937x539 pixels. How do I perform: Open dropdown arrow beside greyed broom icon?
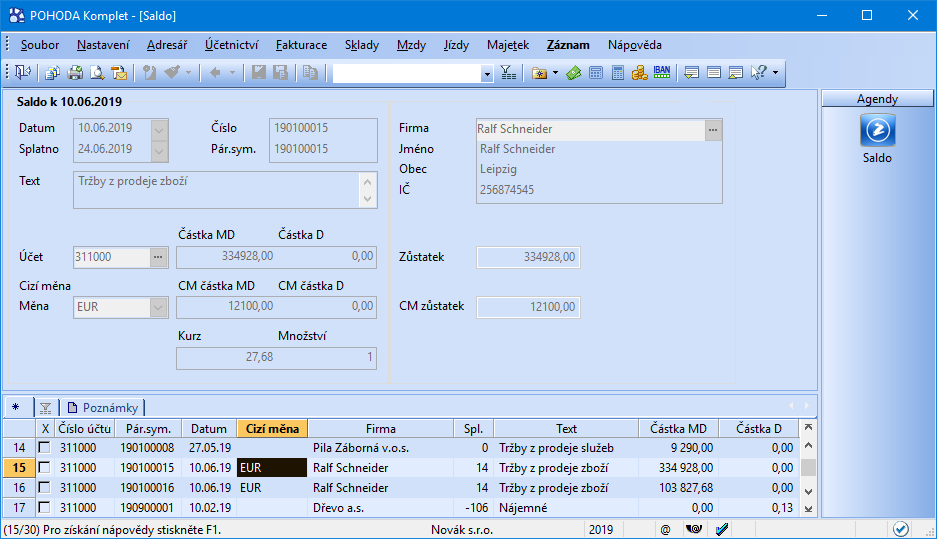click(188, 73)
